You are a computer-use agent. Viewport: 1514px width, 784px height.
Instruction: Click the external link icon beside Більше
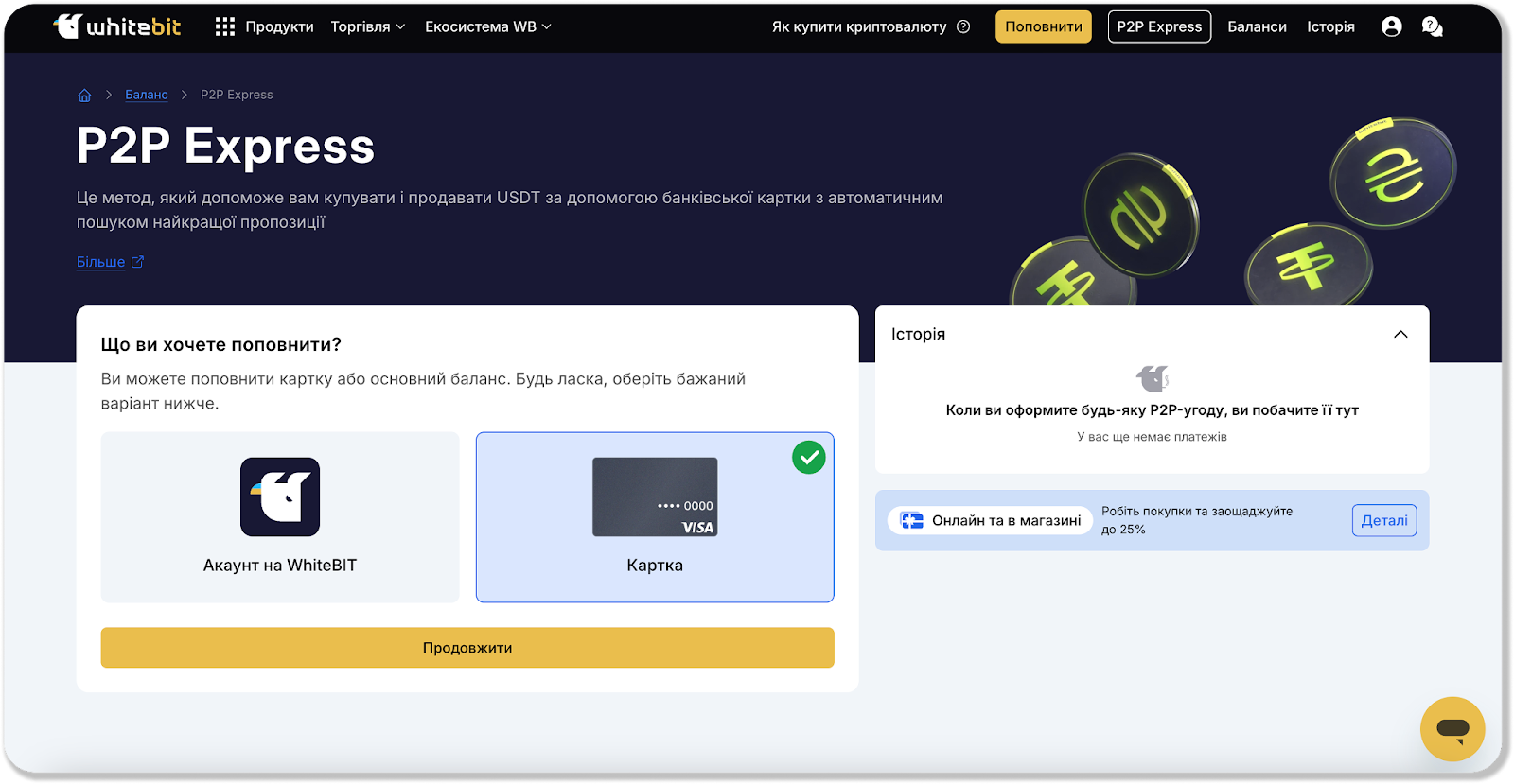pos(137,262)
